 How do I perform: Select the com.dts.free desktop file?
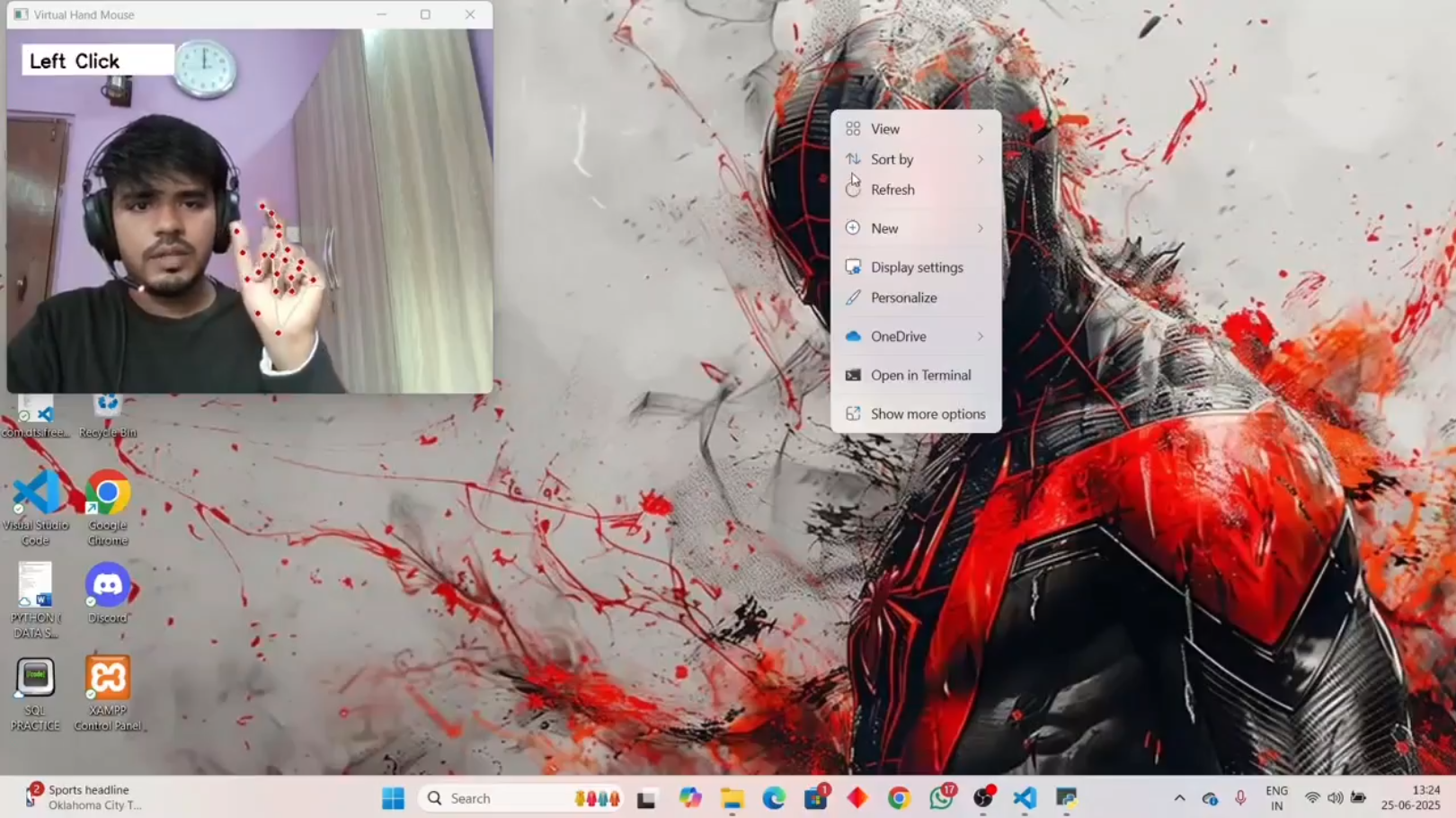pos(36,417)
